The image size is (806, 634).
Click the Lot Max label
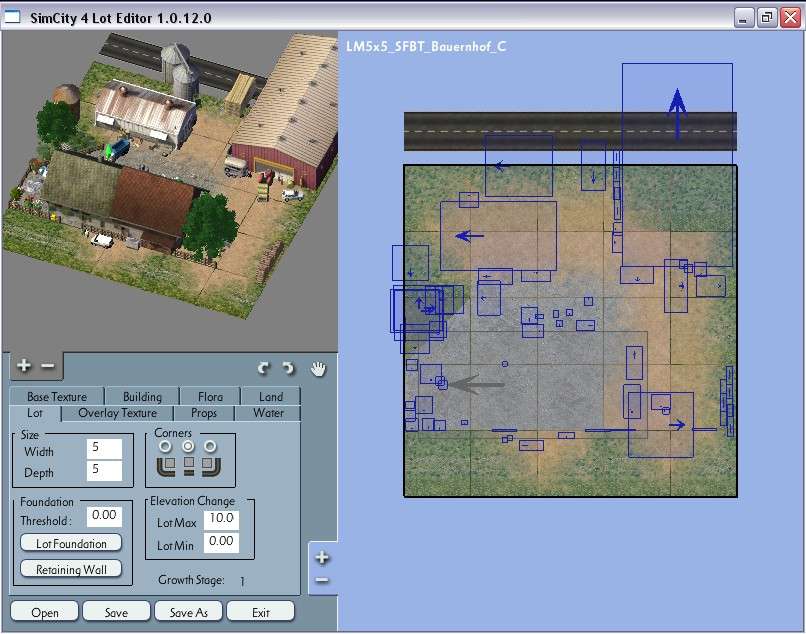177,523
